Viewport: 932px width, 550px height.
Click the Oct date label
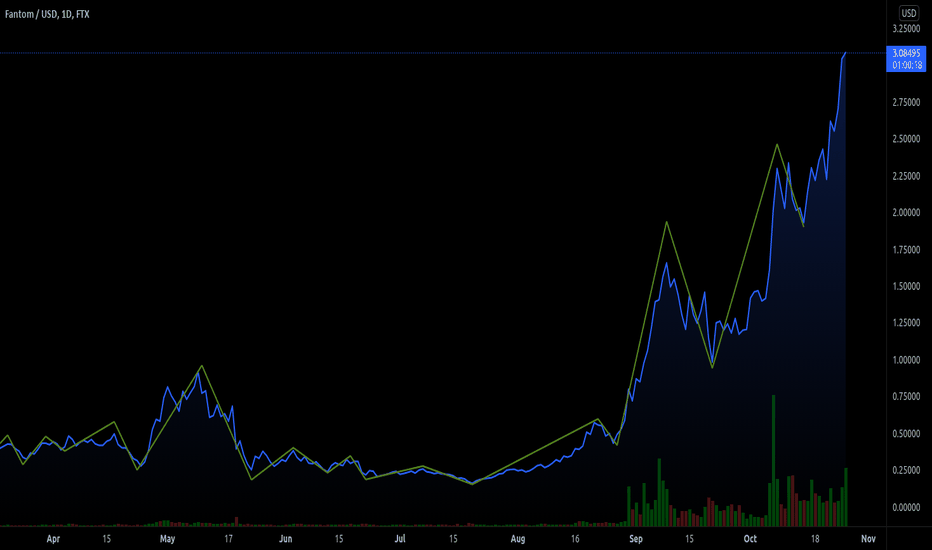(750, 539)
